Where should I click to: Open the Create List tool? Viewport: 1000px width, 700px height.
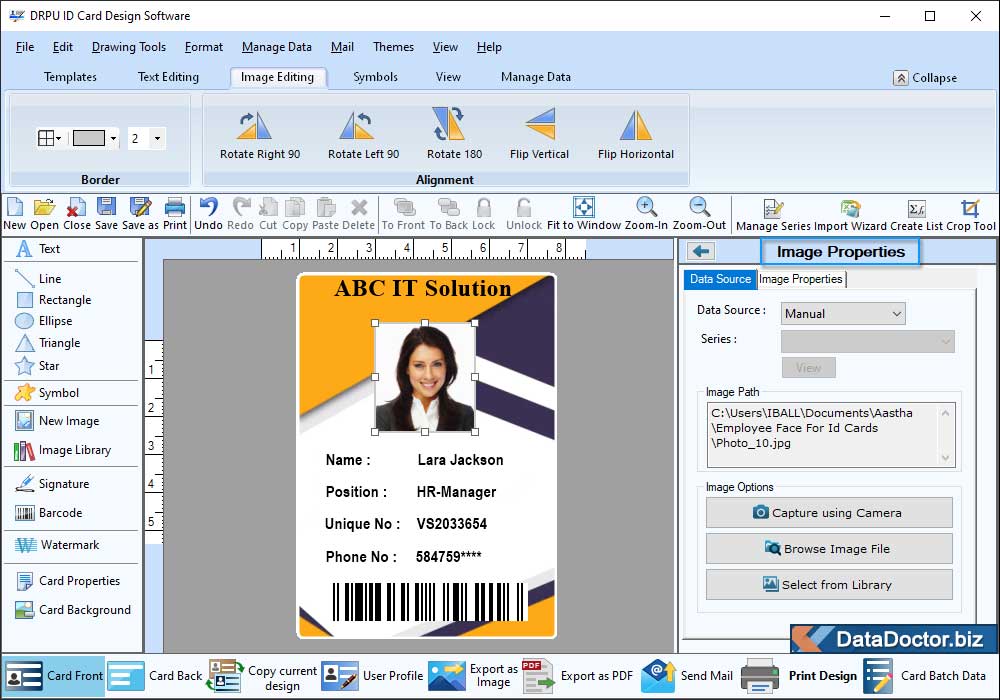(x=916, y=215)
